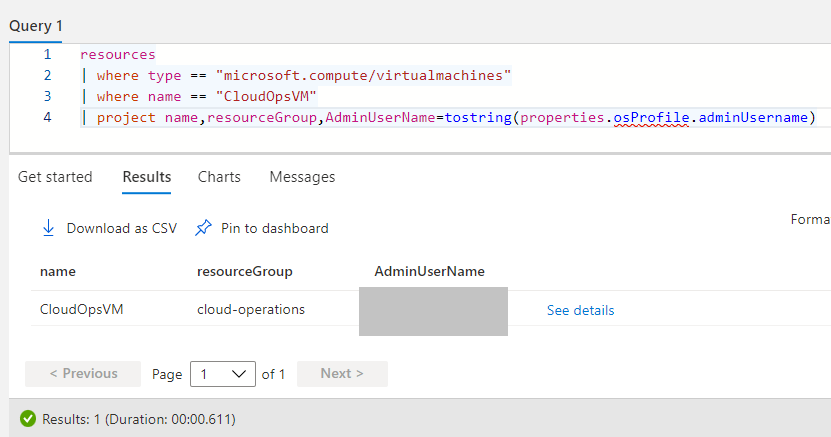Click the Next page button
The width and height of the screenshot is (831, 437).
point(342,374)
